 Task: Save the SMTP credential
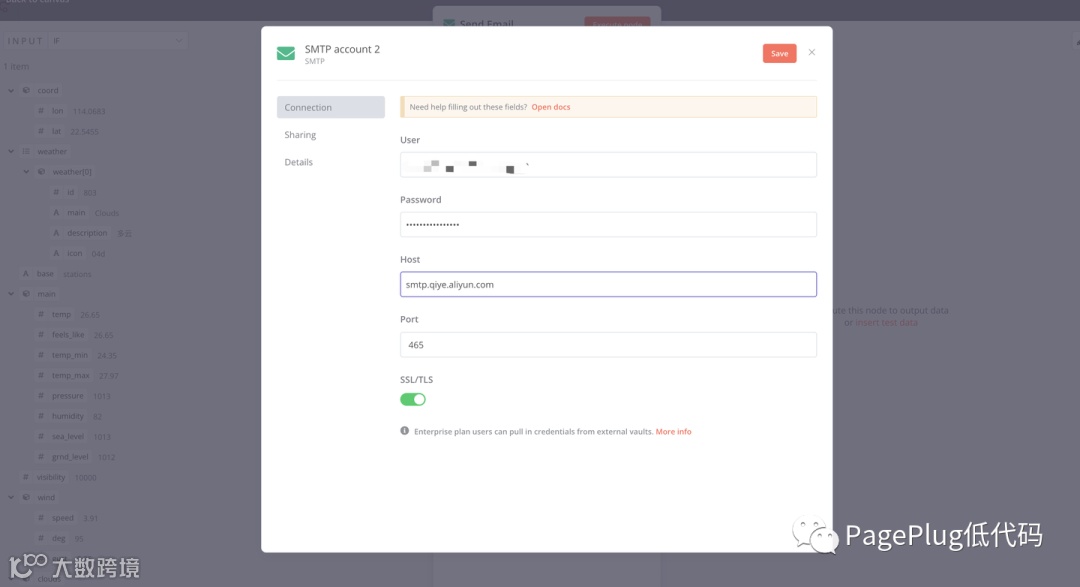[x=780, y=53]
